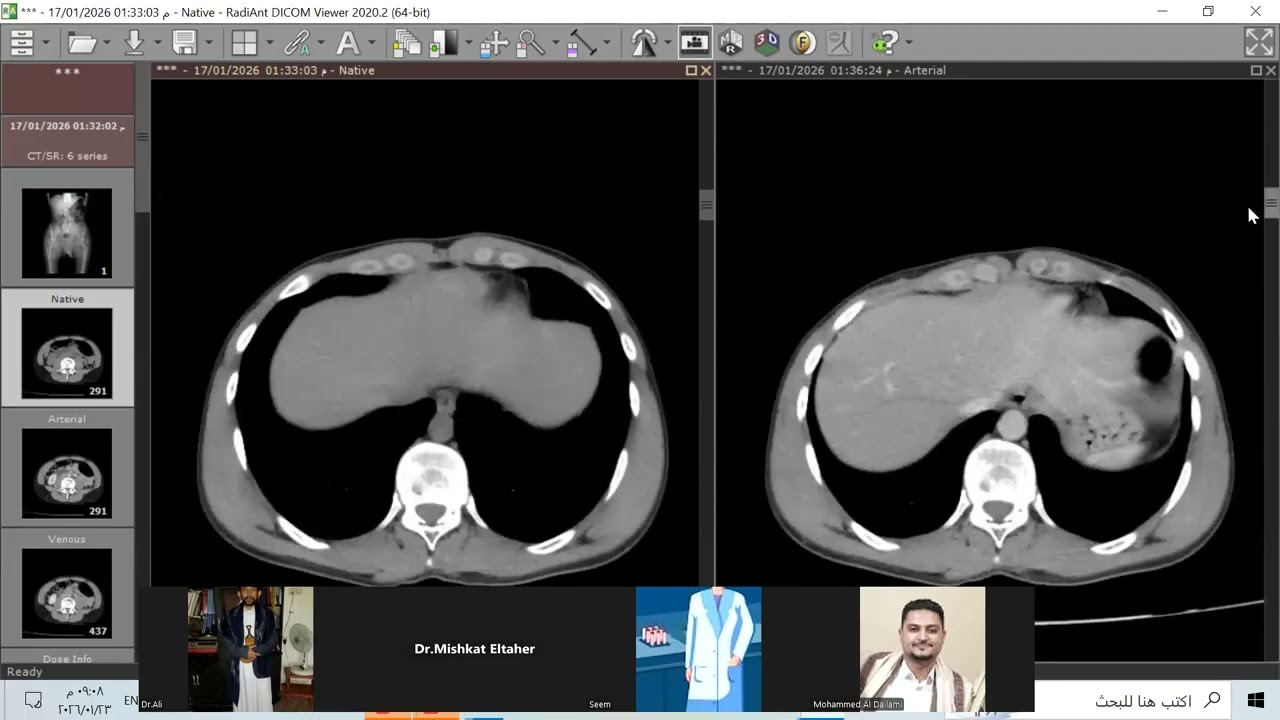Click the floppy disk export icon

point(184,43)
